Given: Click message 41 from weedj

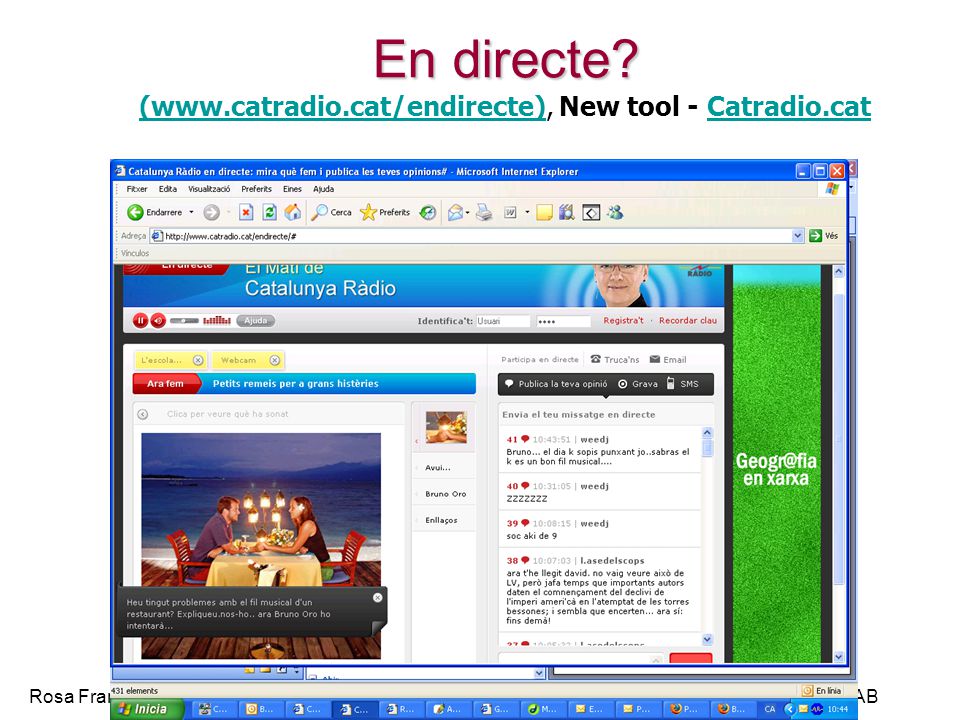Looking at the screenshot, I should click(x=599, y=450).
